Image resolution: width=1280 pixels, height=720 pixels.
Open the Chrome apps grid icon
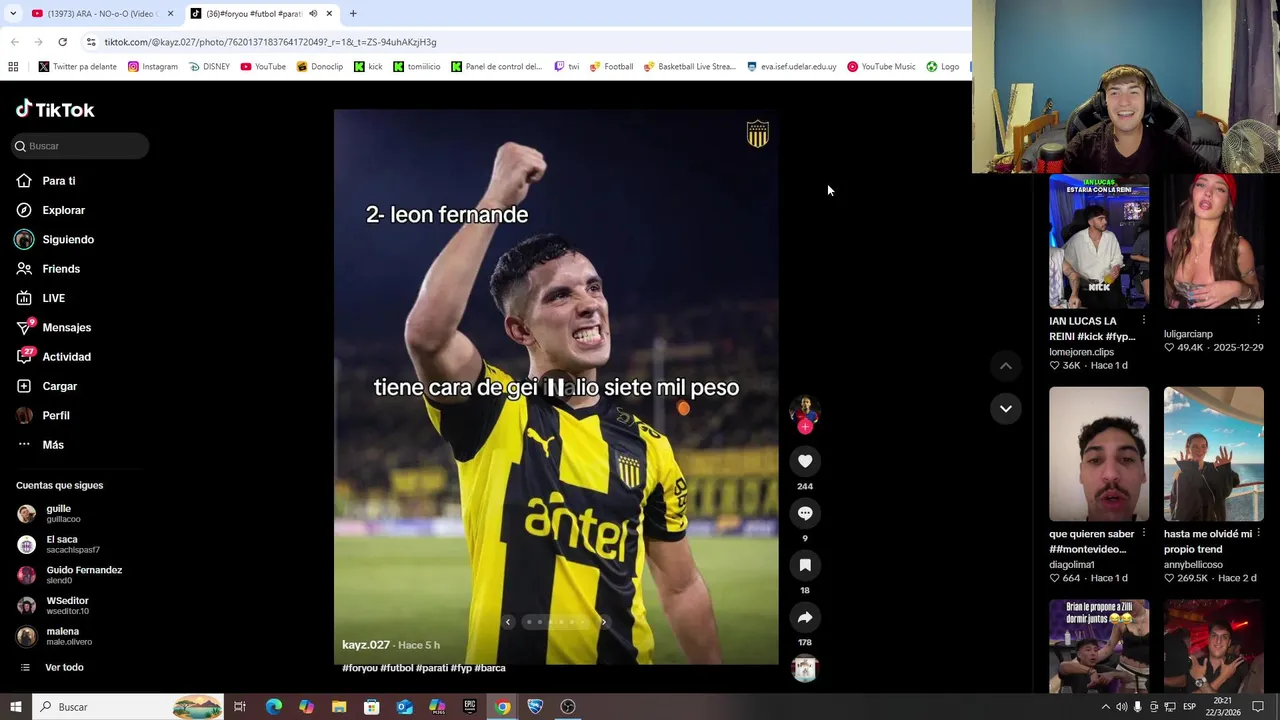[13, 67]
